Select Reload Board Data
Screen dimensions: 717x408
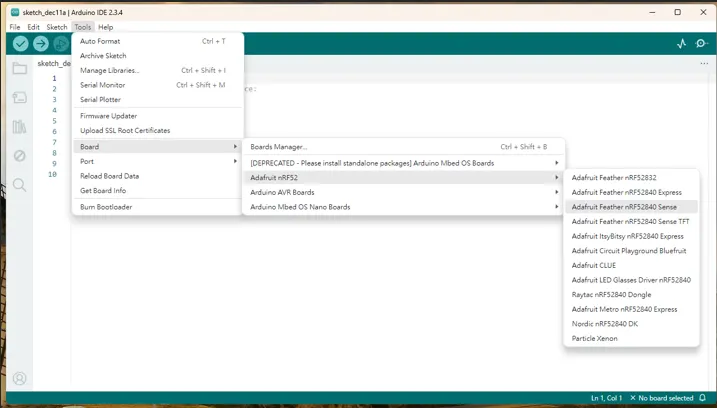(x=157, y=176)
